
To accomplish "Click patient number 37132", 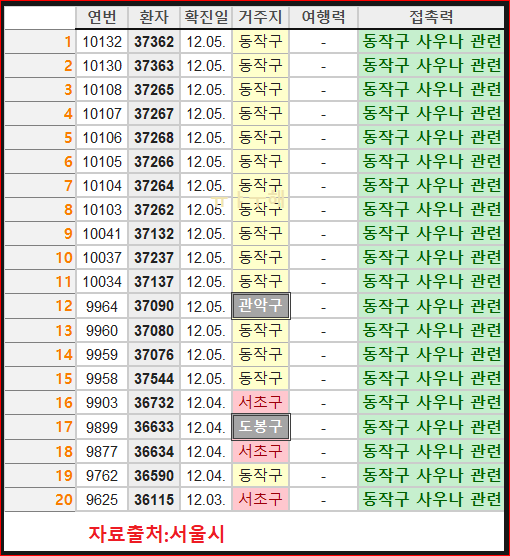I will coord(154,234).
